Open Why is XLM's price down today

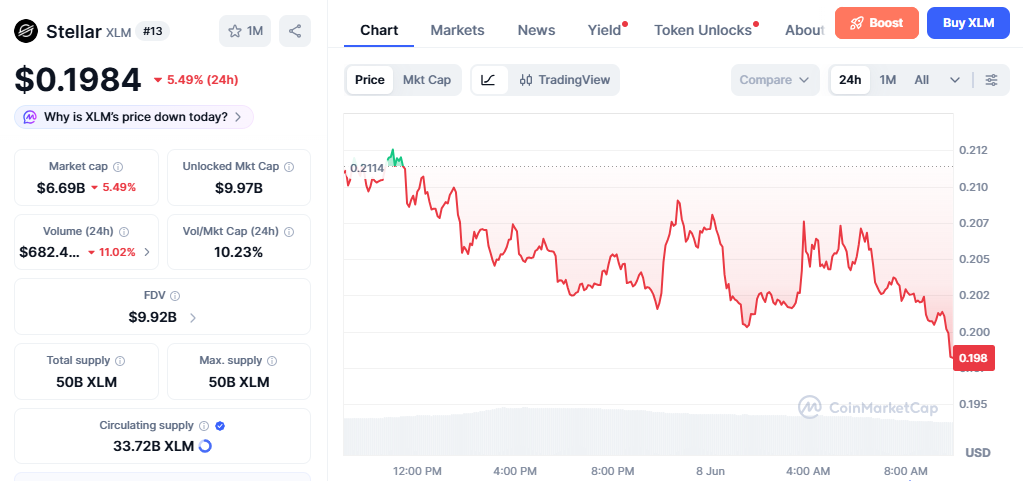[x=134, y=117]
